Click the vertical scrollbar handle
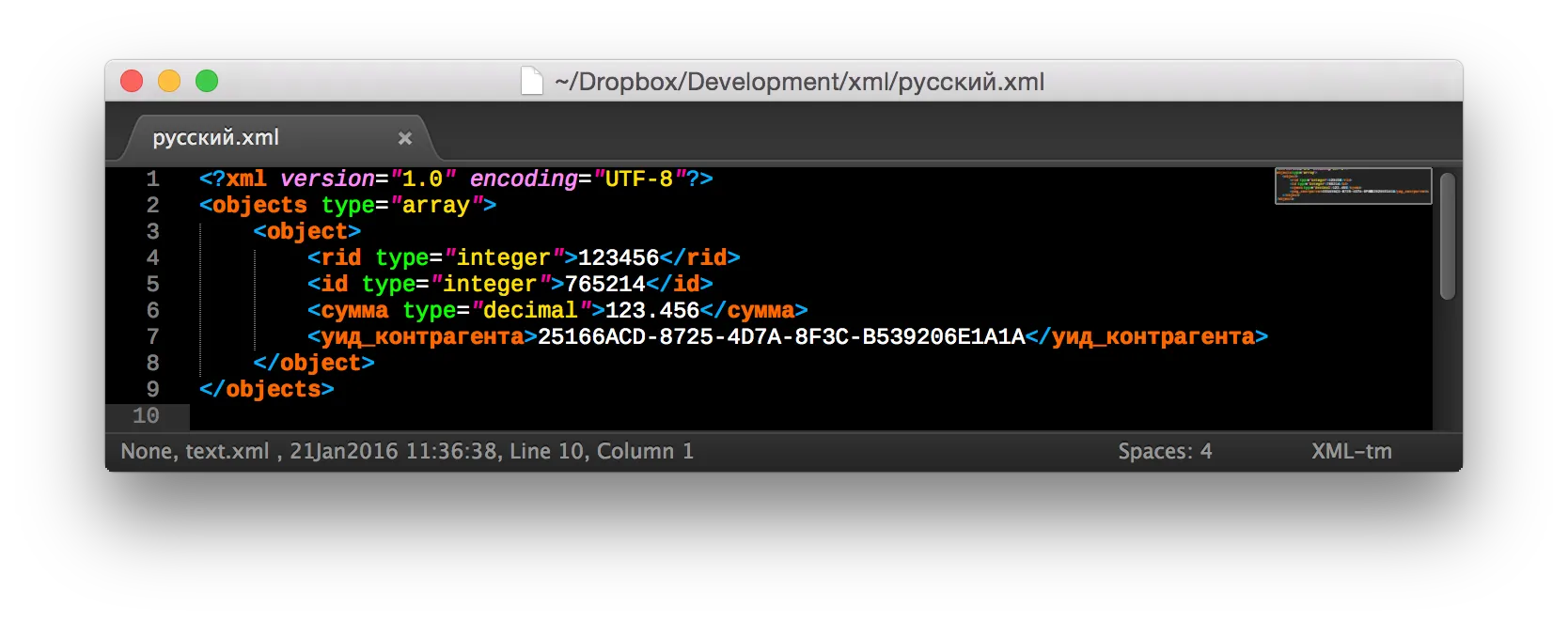Image resolution: width=1568 pixels, height=622 pixels. point(1448,236)
